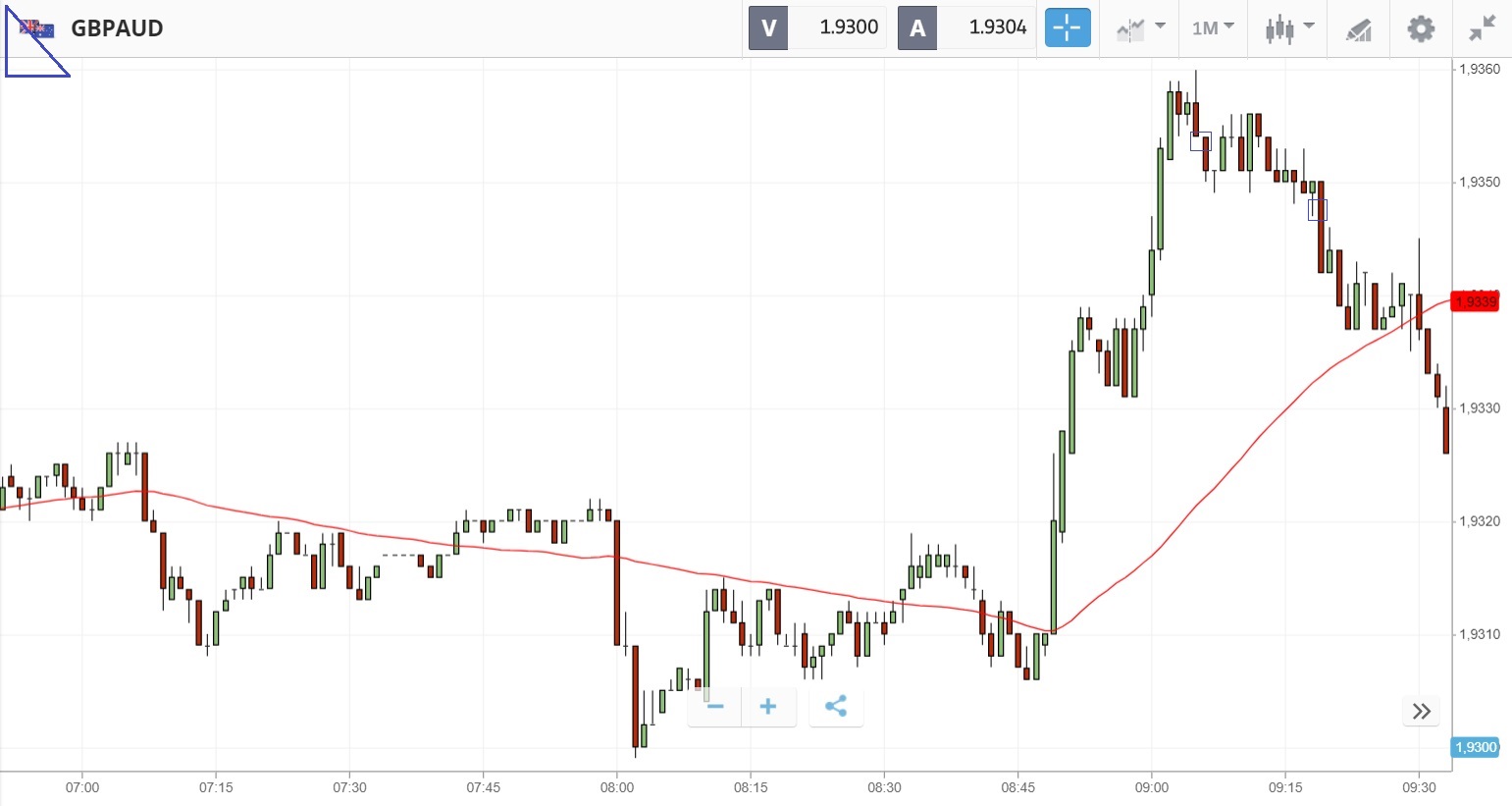Expand the candlestick chart type dropdown
Image resolution: width=1512 pixels, height=806 pixels.
[x=1288, y=27]
